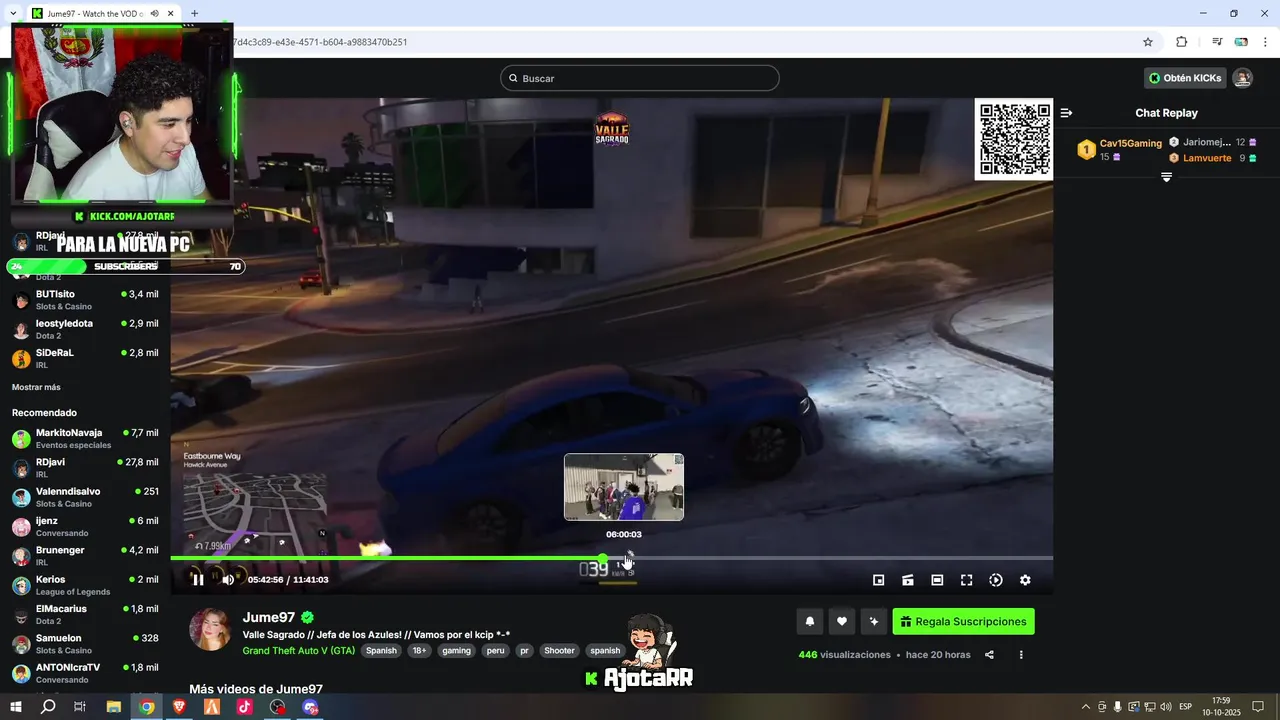Image resolution: width=1280 pixels, height=720 pixels.
Task: Click the sparkle subscribe icon button
Action: 874,621
